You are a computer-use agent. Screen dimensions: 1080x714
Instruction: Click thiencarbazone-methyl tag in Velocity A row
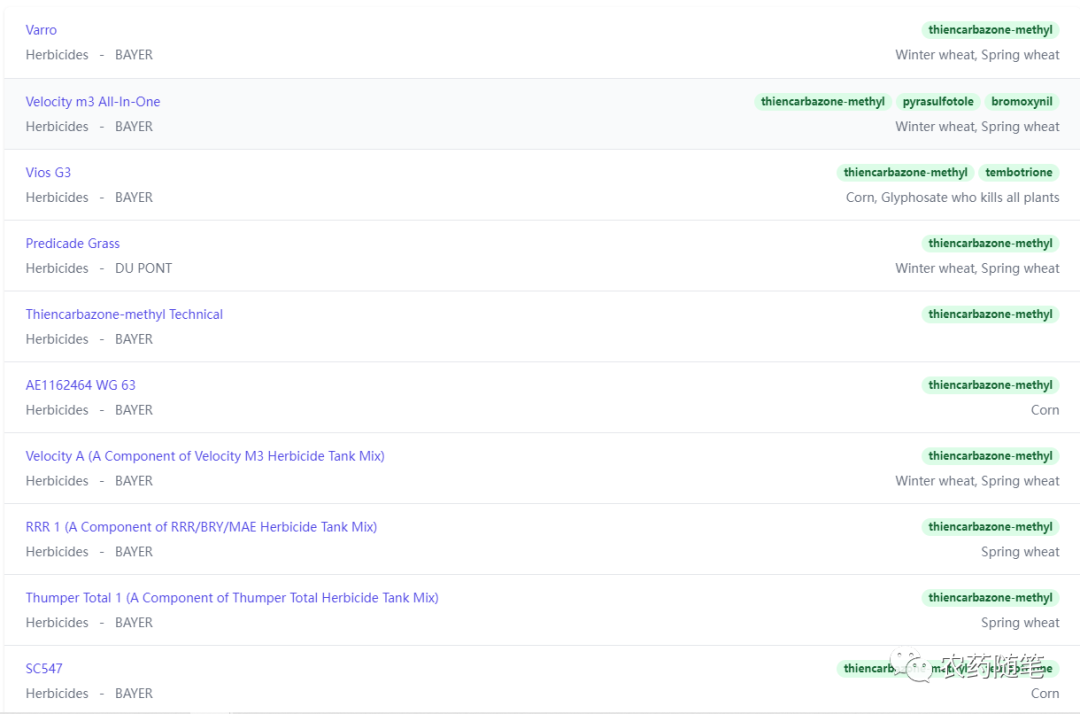click(x=990, y=456)
